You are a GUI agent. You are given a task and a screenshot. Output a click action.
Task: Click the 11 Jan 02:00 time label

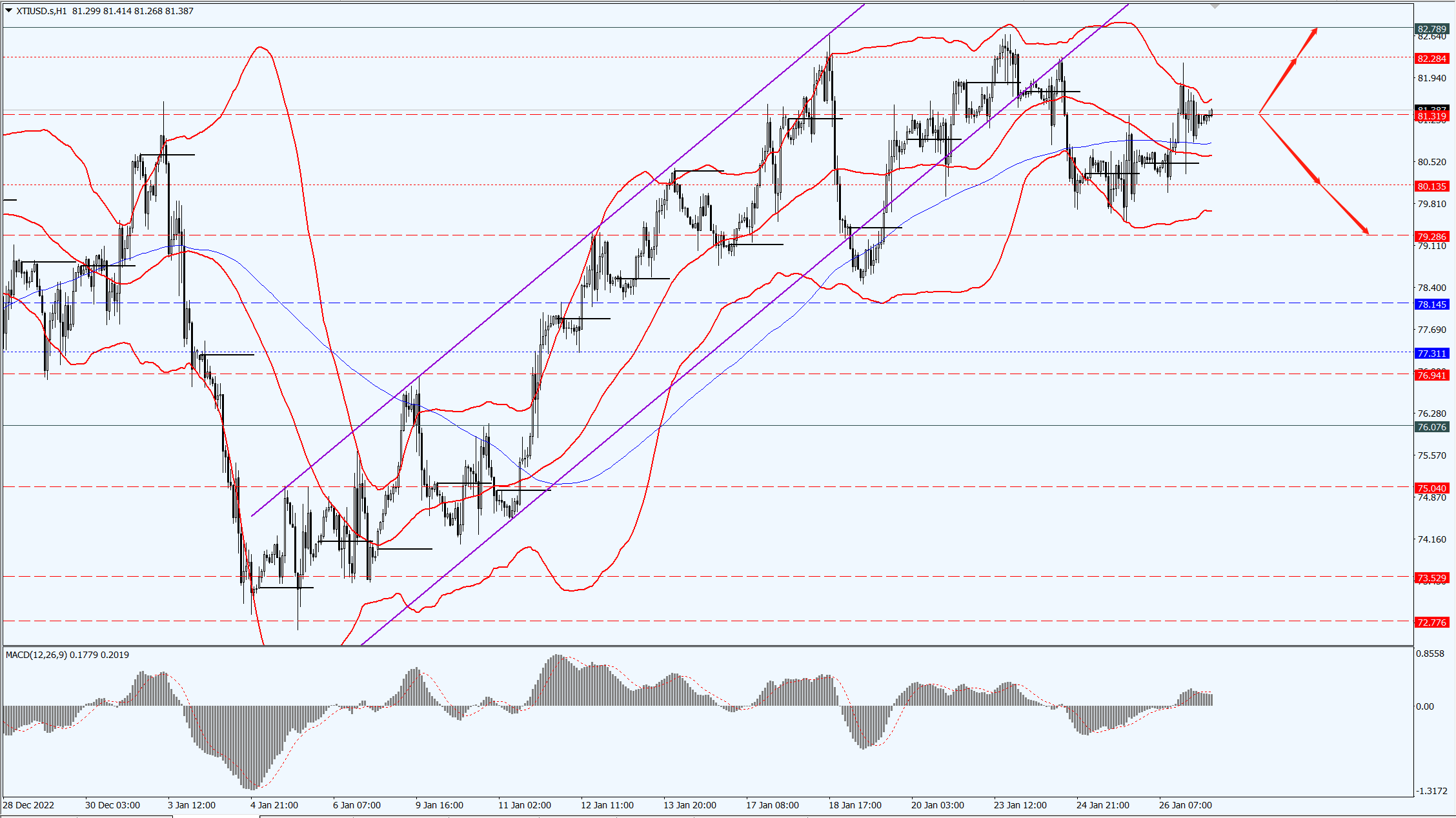click(x=525, y=805)
